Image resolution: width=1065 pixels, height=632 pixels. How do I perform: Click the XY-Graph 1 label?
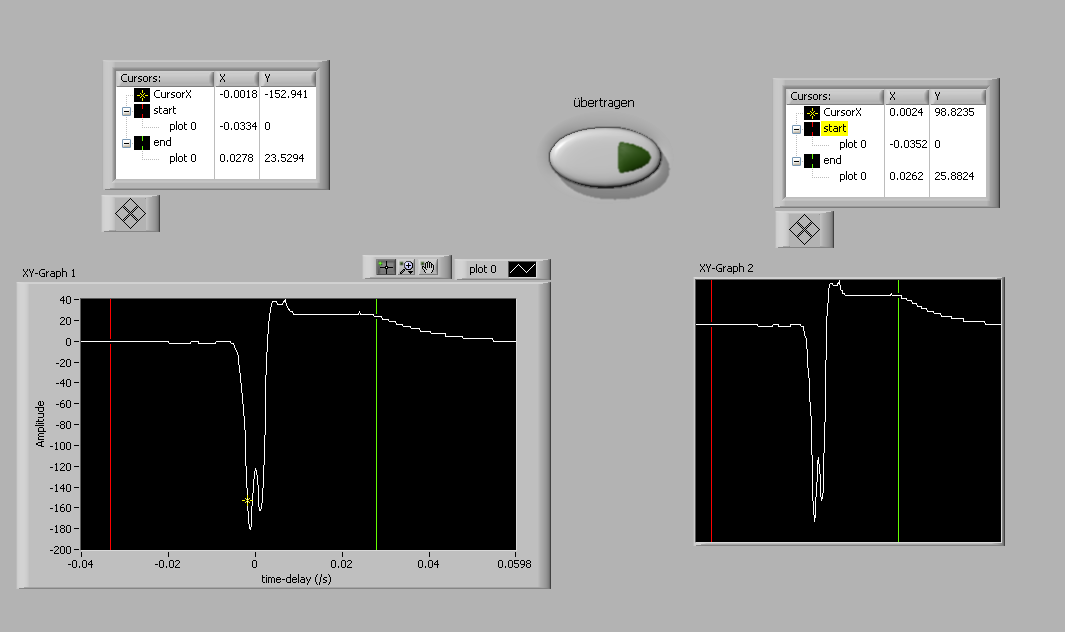(49, 273)
